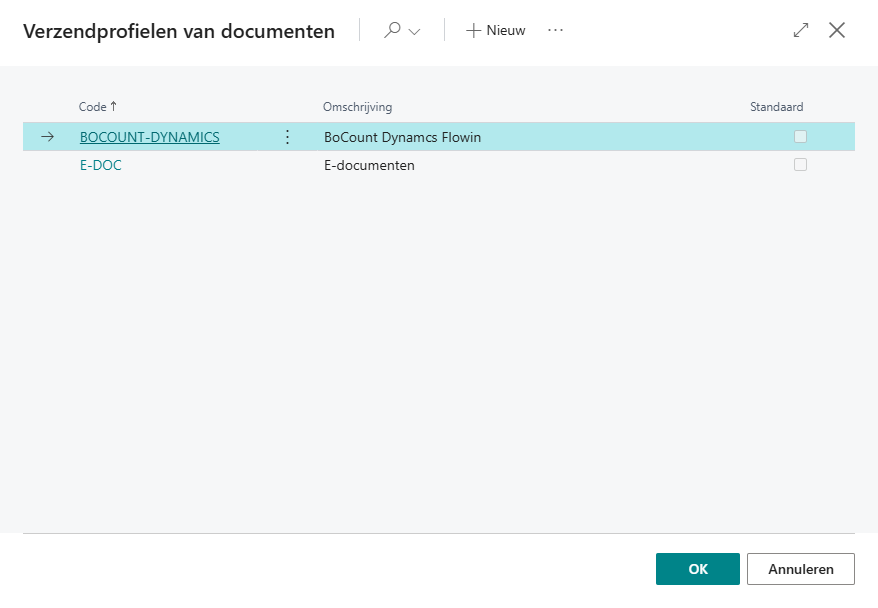Toggle Standaard checkbox for E-DOC
The height and width of the screenshot is (608, 878).
tap(800, 165)
